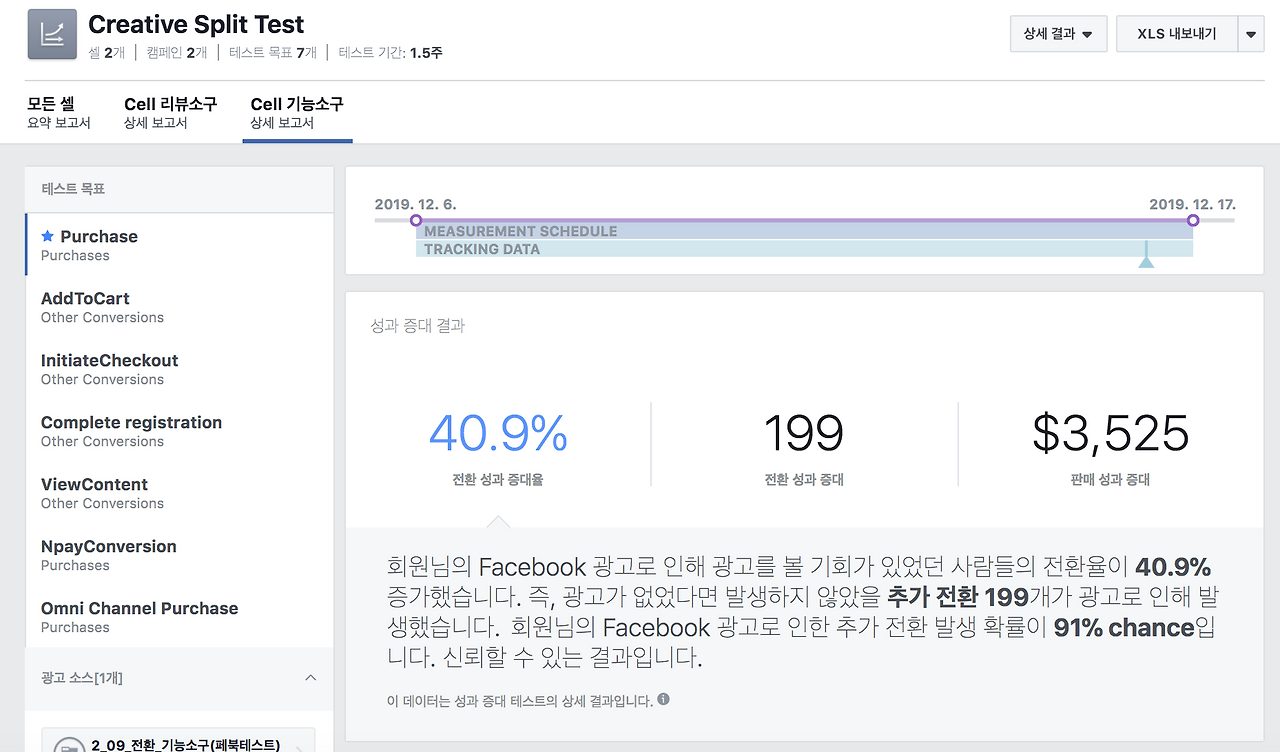Click the right purple marker at 2019.12.17
1280x752 pixels.
pos(1192,218)
